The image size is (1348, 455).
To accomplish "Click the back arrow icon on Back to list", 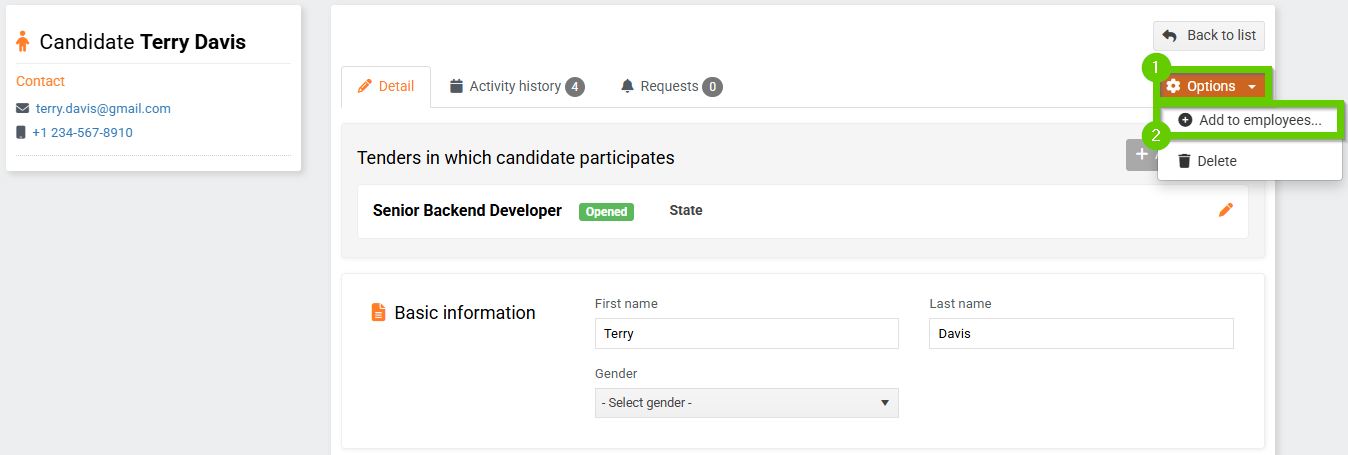I will pyautogui.click(x=1169, y=36).
